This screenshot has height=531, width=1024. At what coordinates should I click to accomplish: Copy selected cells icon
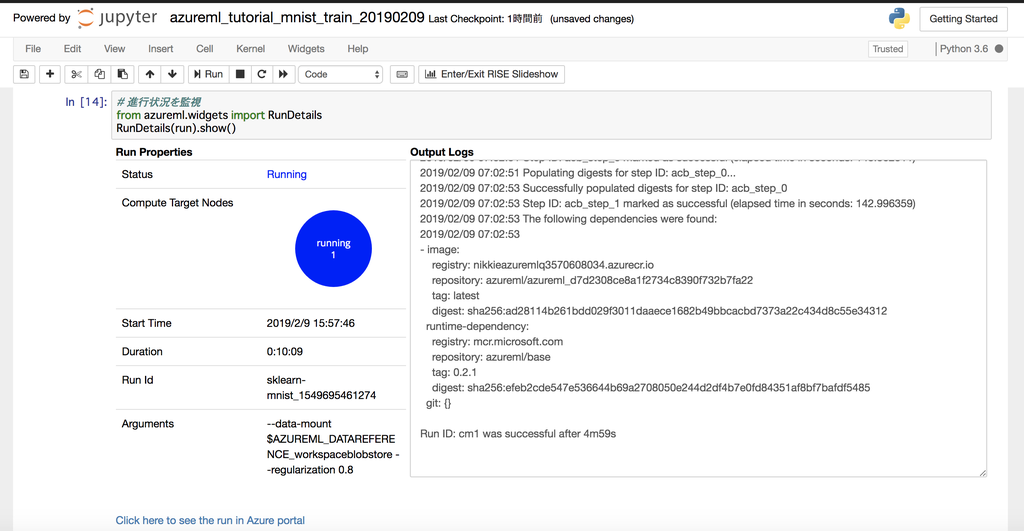(99, 74)
